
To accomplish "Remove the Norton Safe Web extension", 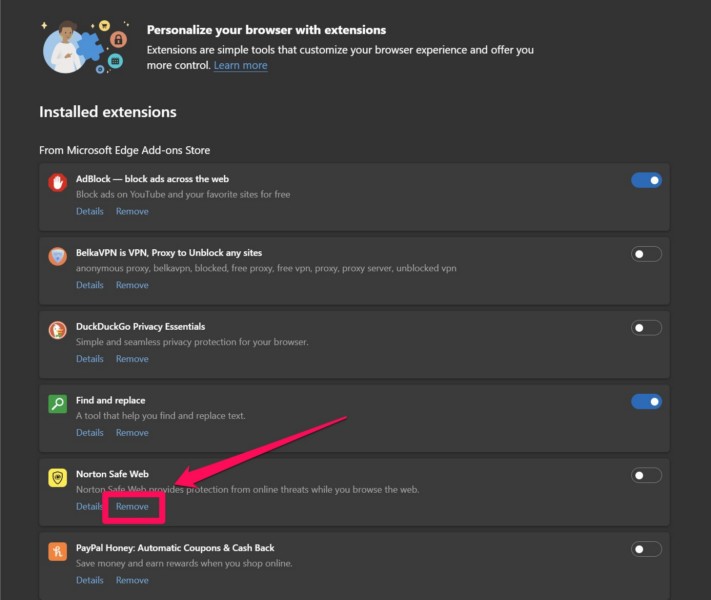I will coord(132,507).
